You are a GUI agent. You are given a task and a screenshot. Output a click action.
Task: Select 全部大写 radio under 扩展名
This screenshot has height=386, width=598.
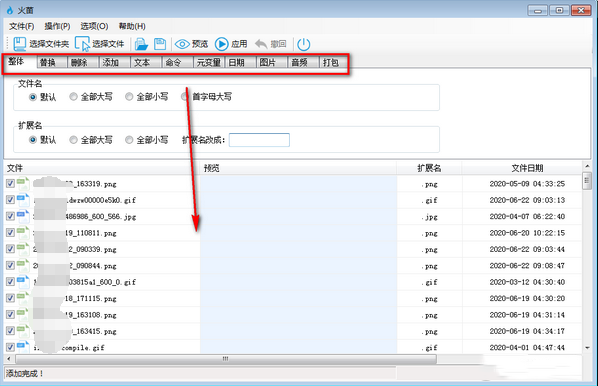[73, 140]
